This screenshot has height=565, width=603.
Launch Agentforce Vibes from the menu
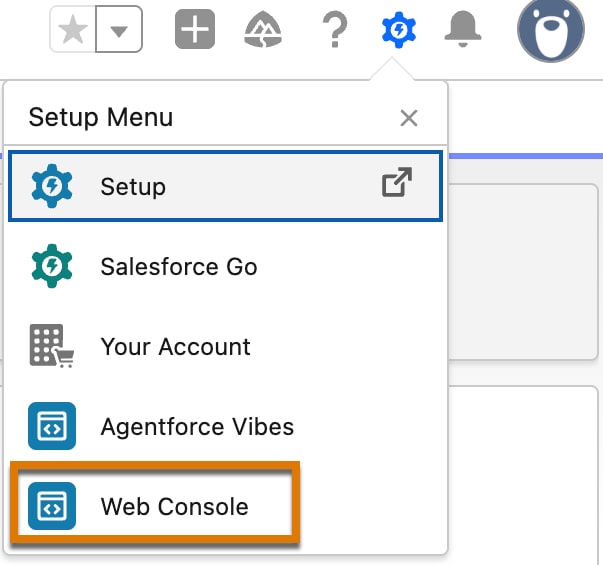pos(225,426)
